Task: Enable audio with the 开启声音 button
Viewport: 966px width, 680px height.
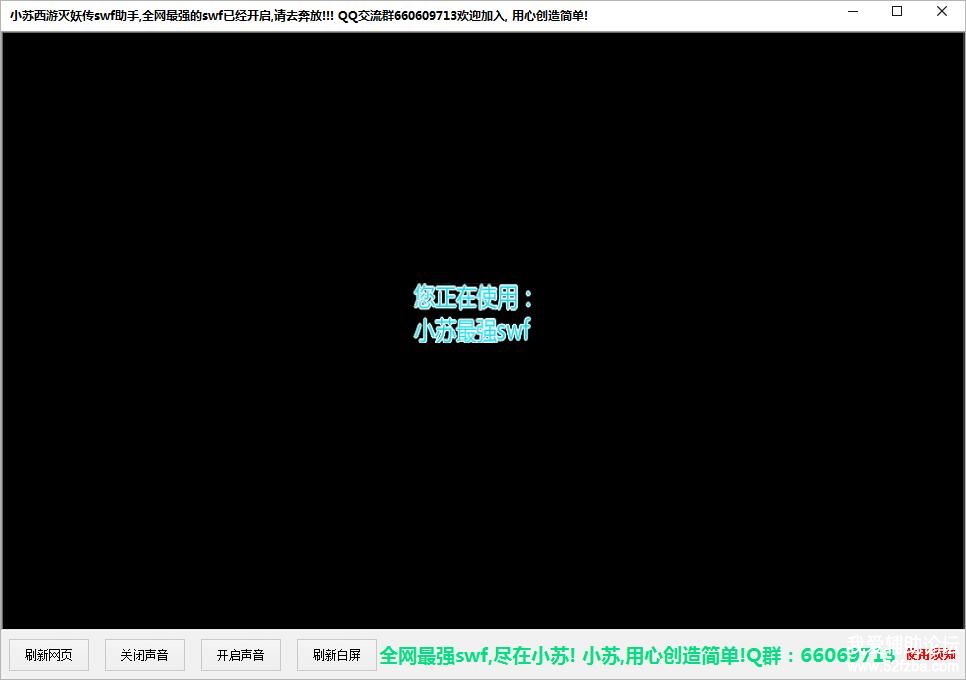Action: point(241,655)
